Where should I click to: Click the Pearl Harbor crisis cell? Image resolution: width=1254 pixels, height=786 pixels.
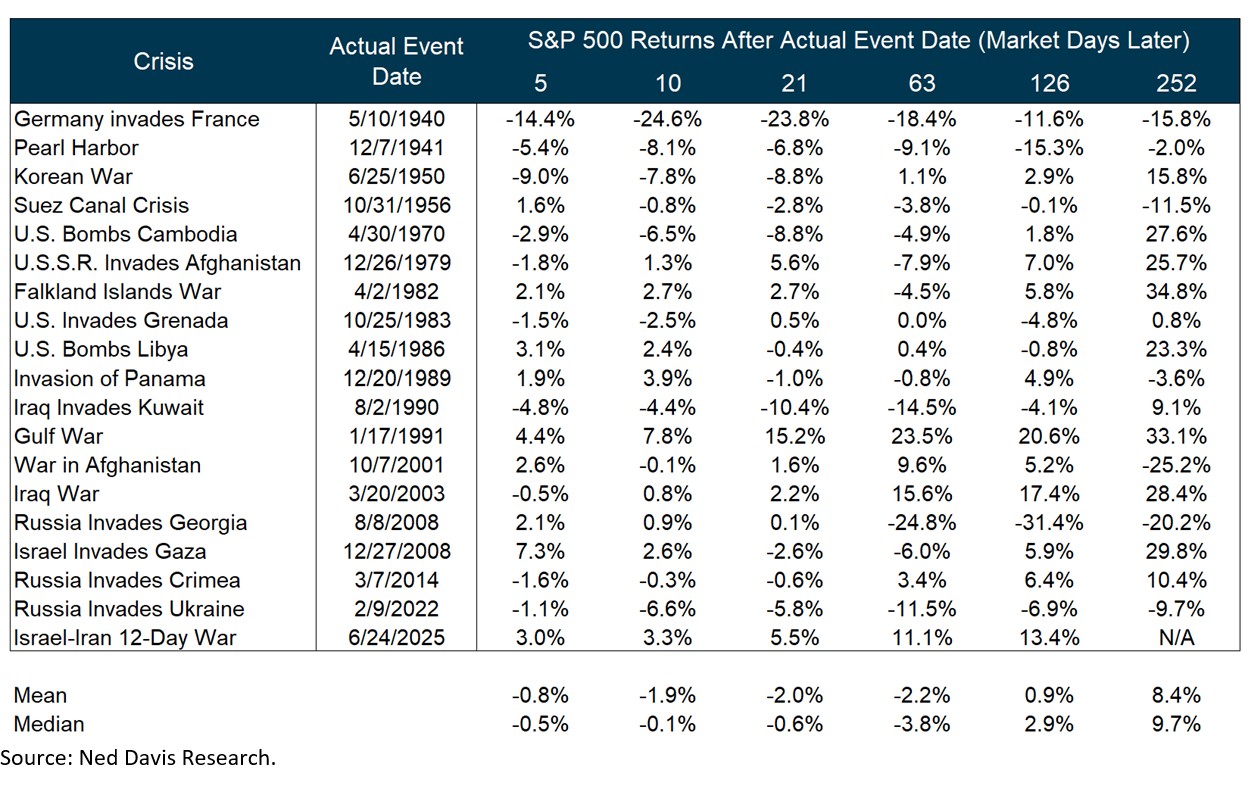[x=77, y=148]
